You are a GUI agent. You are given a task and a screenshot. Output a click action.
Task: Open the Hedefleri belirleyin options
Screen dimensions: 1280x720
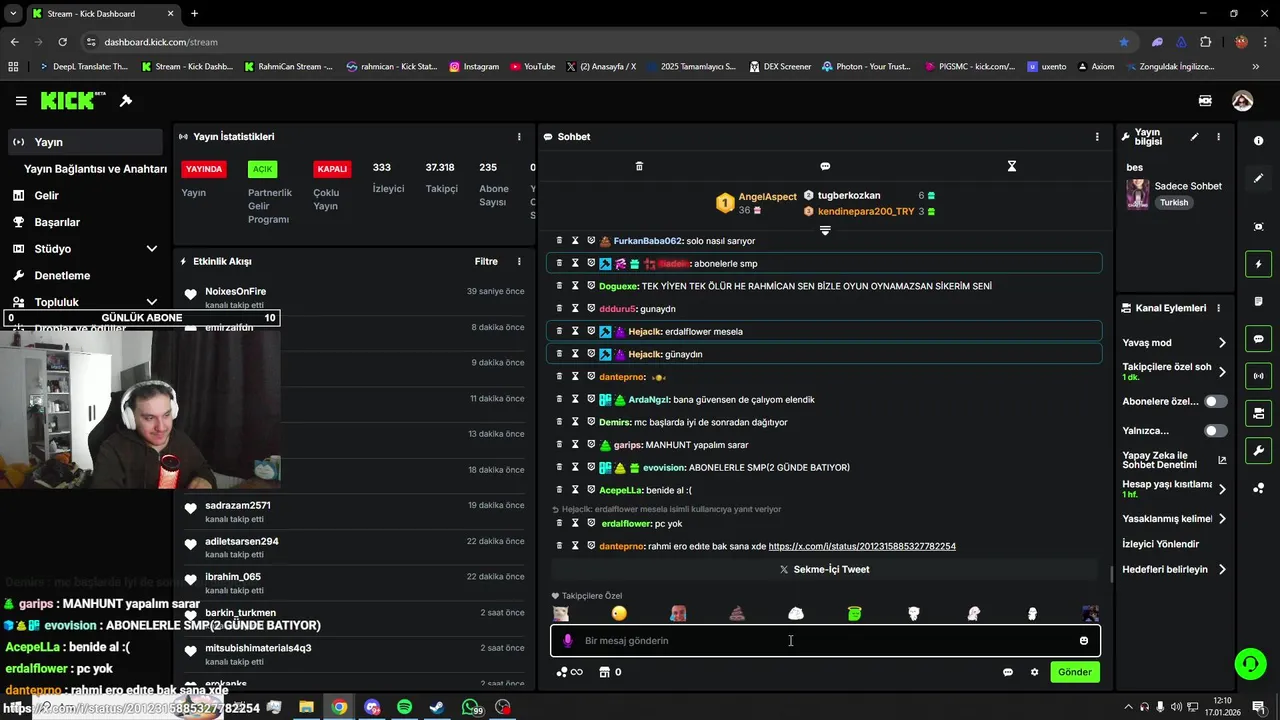[1174, 570]
